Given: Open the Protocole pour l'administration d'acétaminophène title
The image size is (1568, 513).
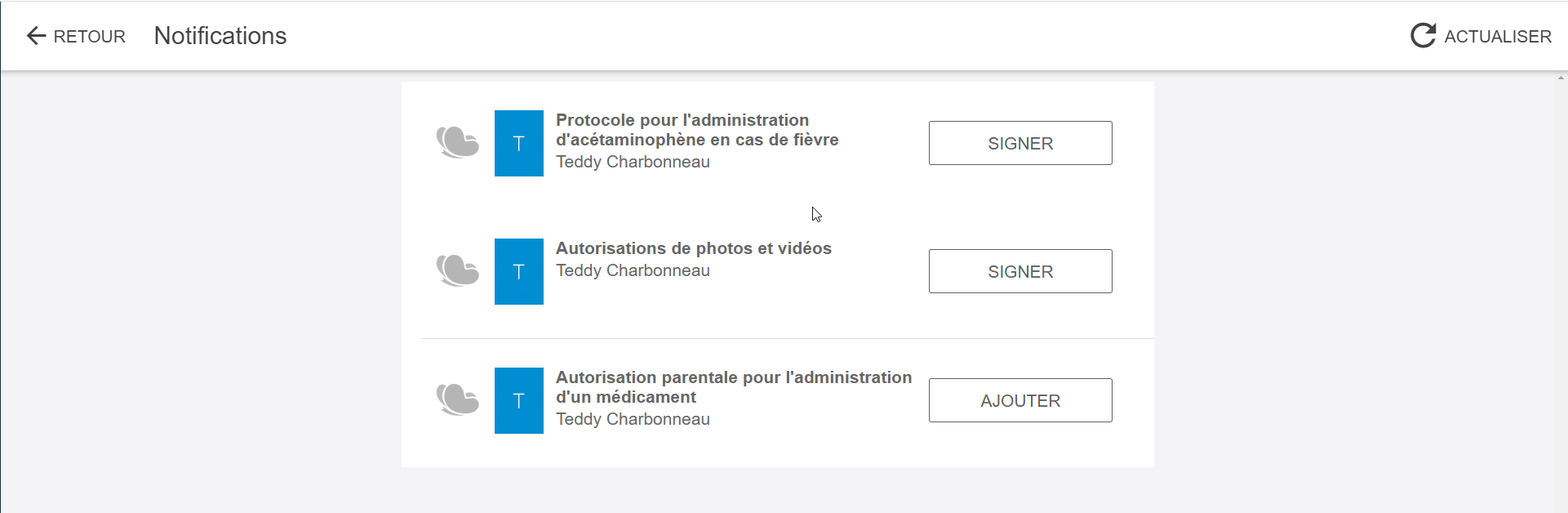Looking at the screenshot, I should click(697, 130).
